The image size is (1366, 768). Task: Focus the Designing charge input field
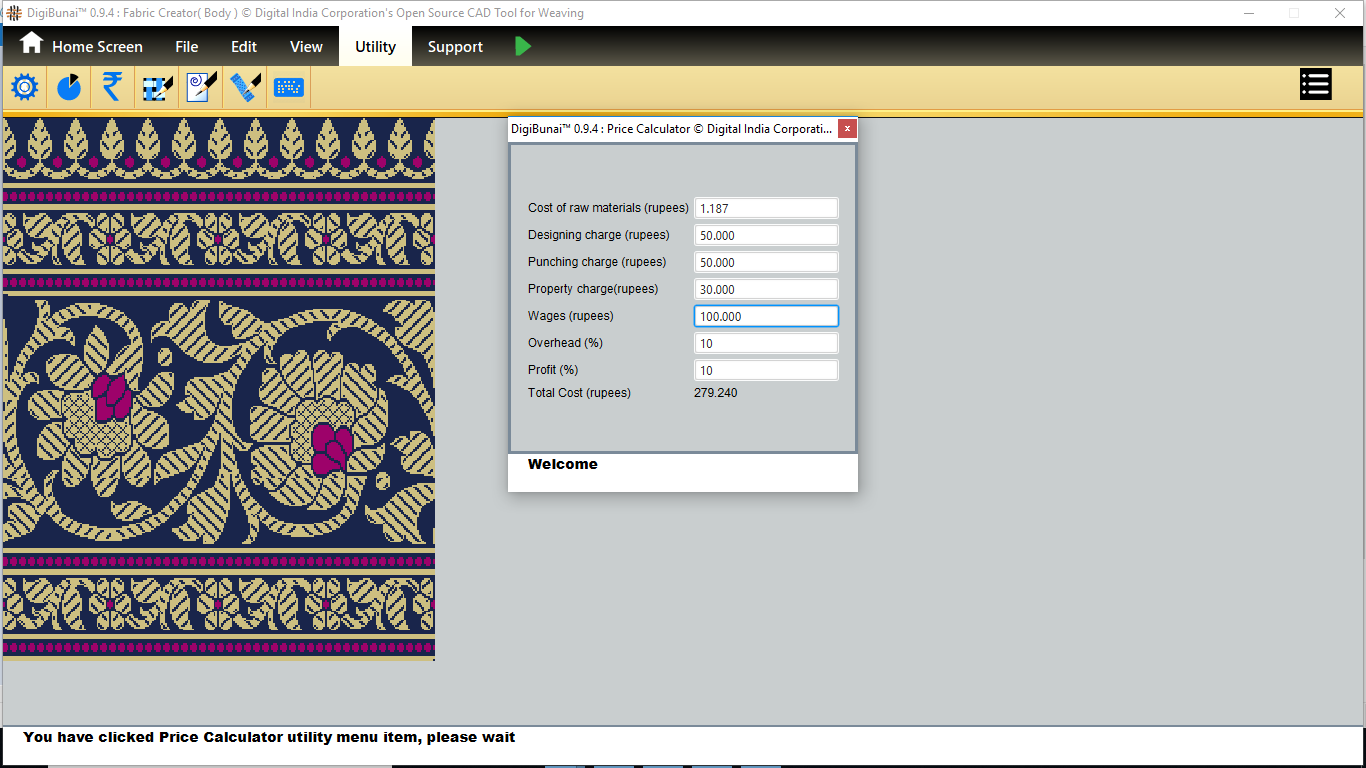pyautogui.click(x=766, y=235)
